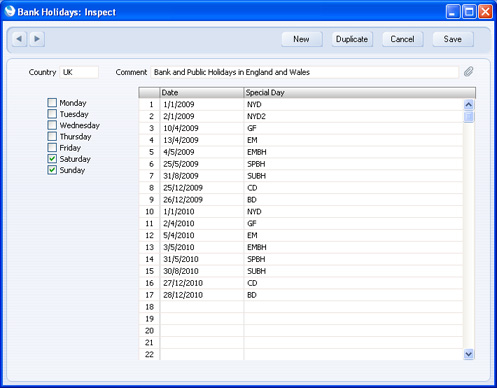Uncheck the Saturday checkbox

coord(52,158)
